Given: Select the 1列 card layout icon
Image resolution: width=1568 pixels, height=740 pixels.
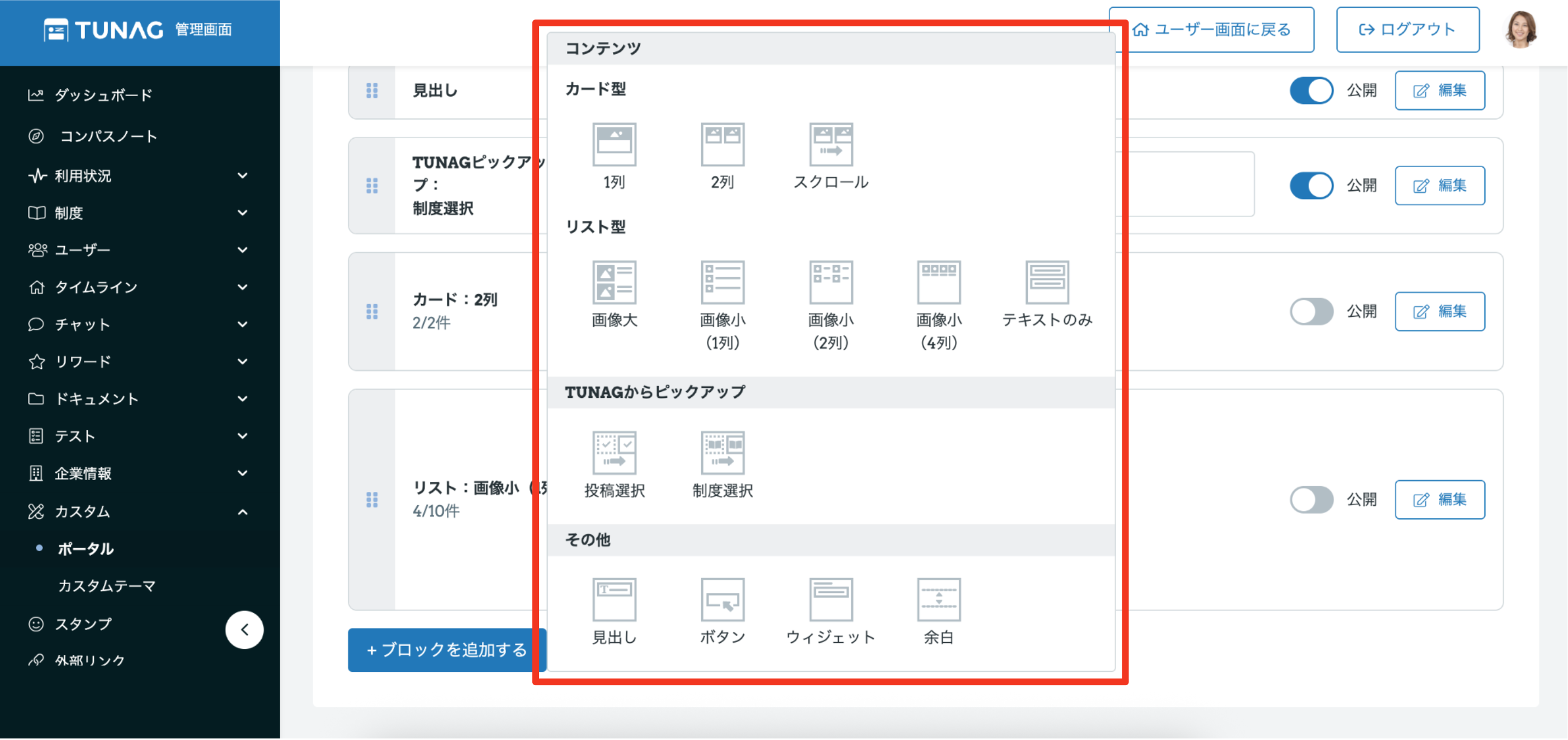Looking at the screenshot, I should tap(613, 145).
